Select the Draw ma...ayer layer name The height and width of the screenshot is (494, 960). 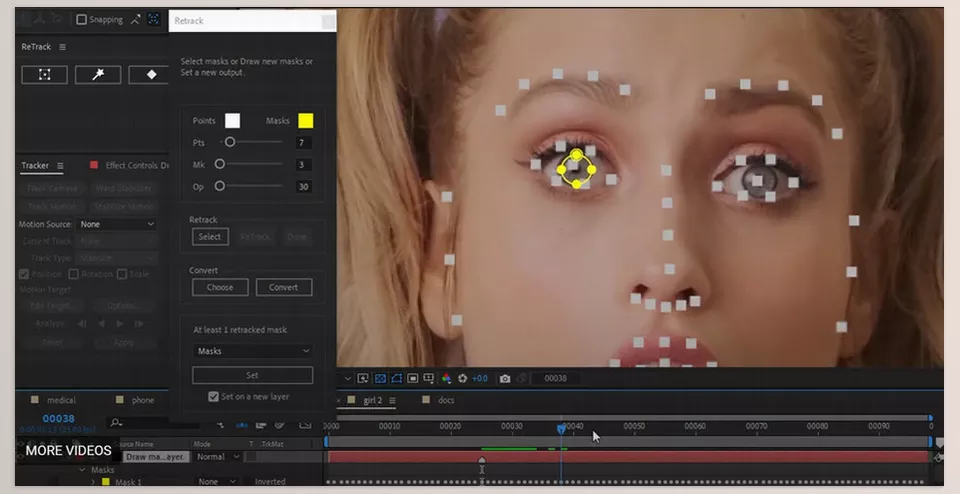tap(157, 457)
